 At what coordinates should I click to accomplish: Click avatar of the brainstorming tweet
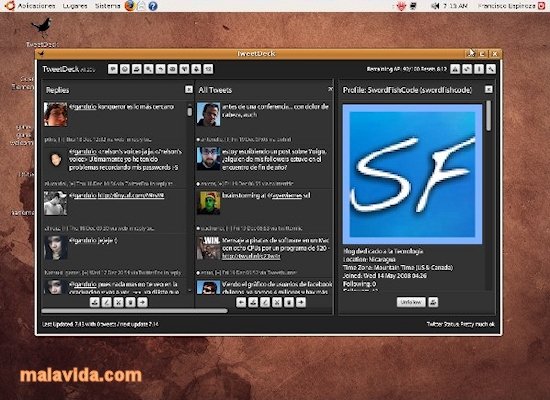(208, 203)
